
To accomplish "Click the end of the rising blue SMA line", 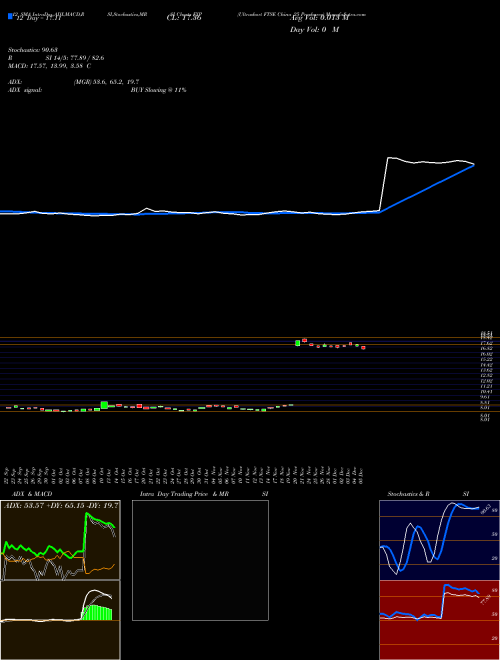I will pos(474,165).
